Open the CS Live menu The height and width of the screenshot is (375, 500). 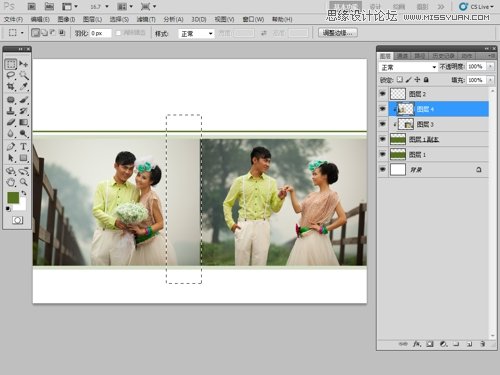(476, 6)
